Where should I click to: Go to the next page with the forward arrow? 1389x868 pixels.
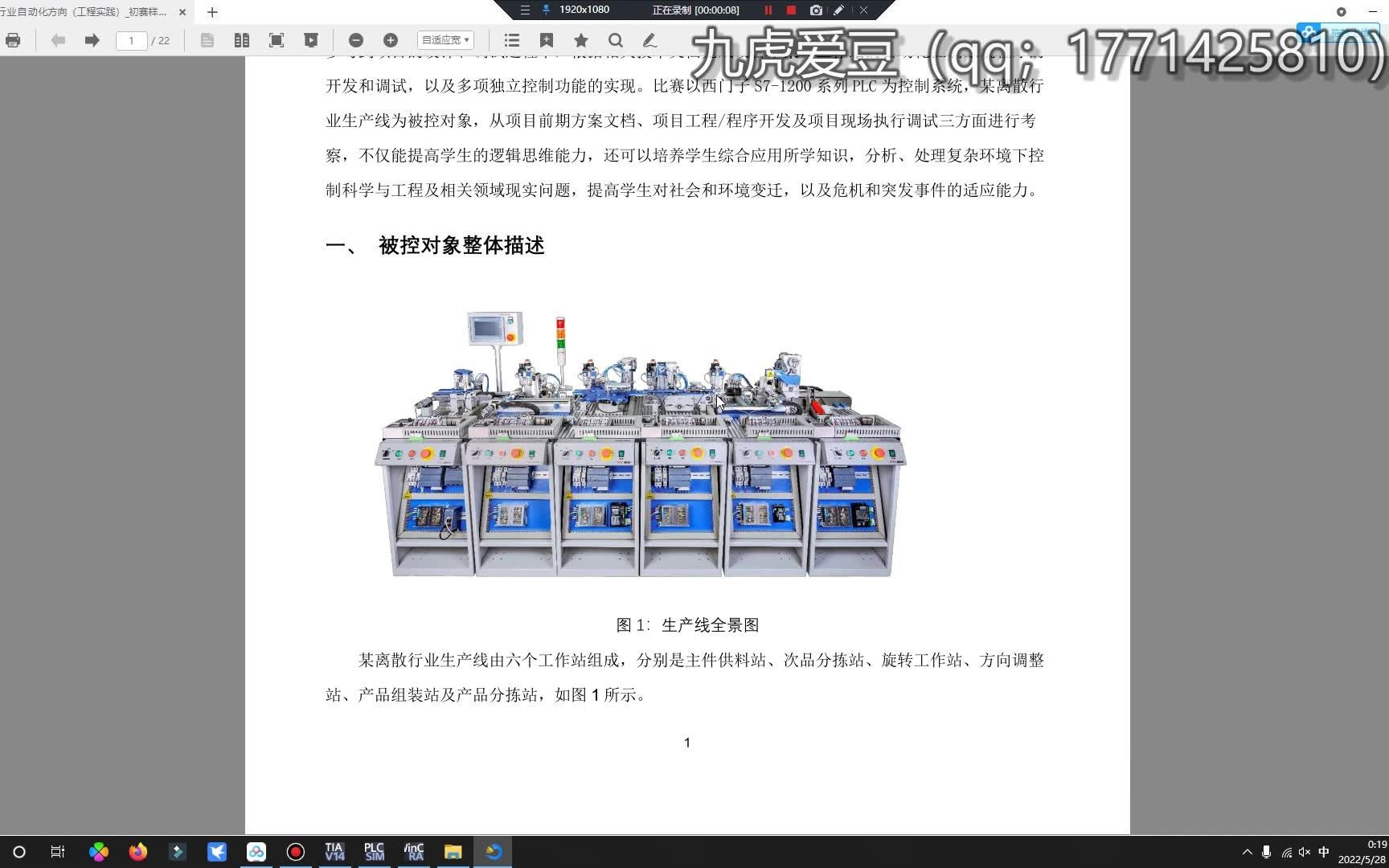(92, 40)
